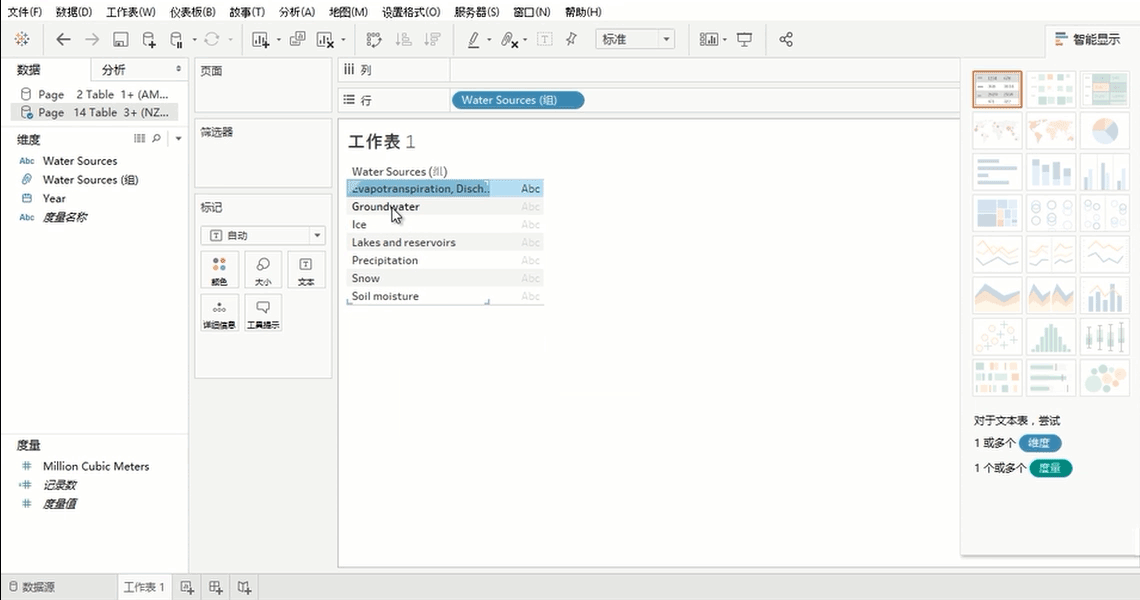This screenshot has height=600, width=1140.
Task: Open the 分析(A) menu
Action: coord(296,12)
